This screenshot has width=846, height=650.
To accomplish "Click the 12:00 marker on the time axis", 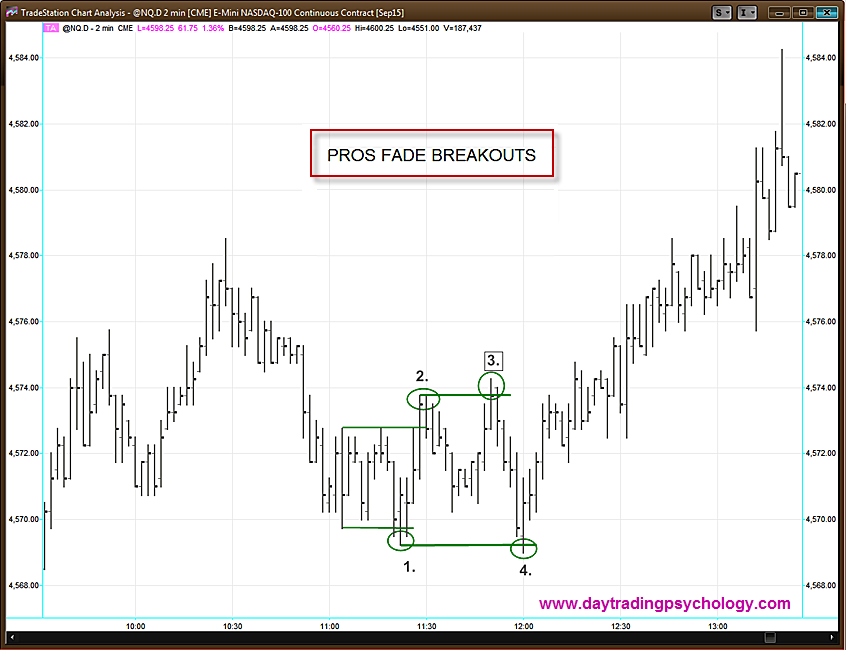I will [523, 626].
